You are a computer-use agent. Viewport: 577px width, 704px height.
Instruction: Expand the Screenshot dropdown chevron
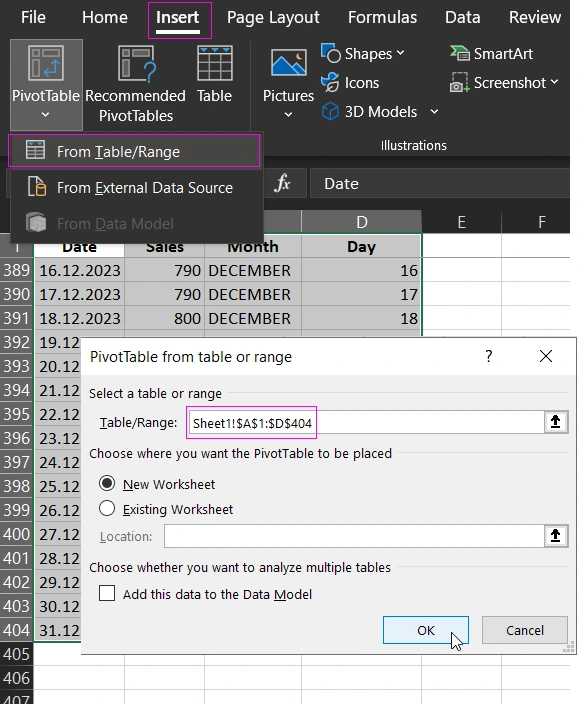pos(554,82)
